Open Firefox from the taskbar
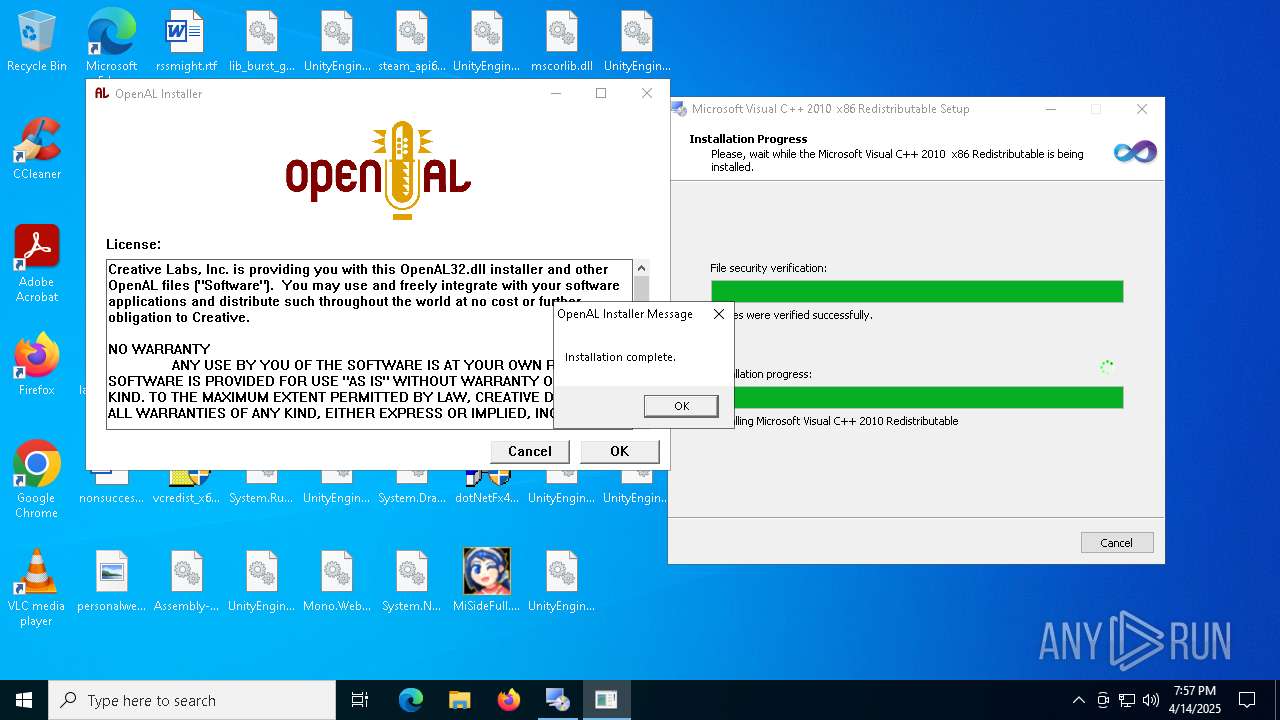Screen dimensions: 1280x720 pos(508,700)
